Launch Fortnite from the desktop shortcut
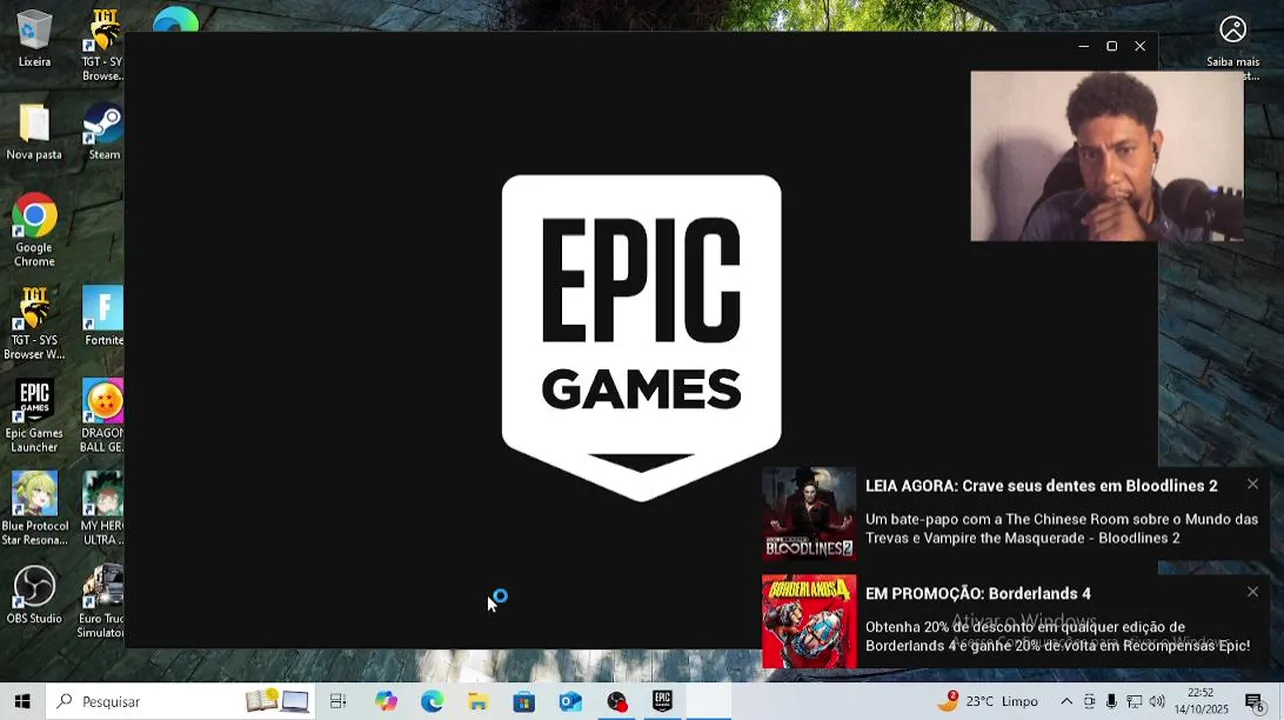The height and width of the screenshot is (720, 1284). [103, 317]
